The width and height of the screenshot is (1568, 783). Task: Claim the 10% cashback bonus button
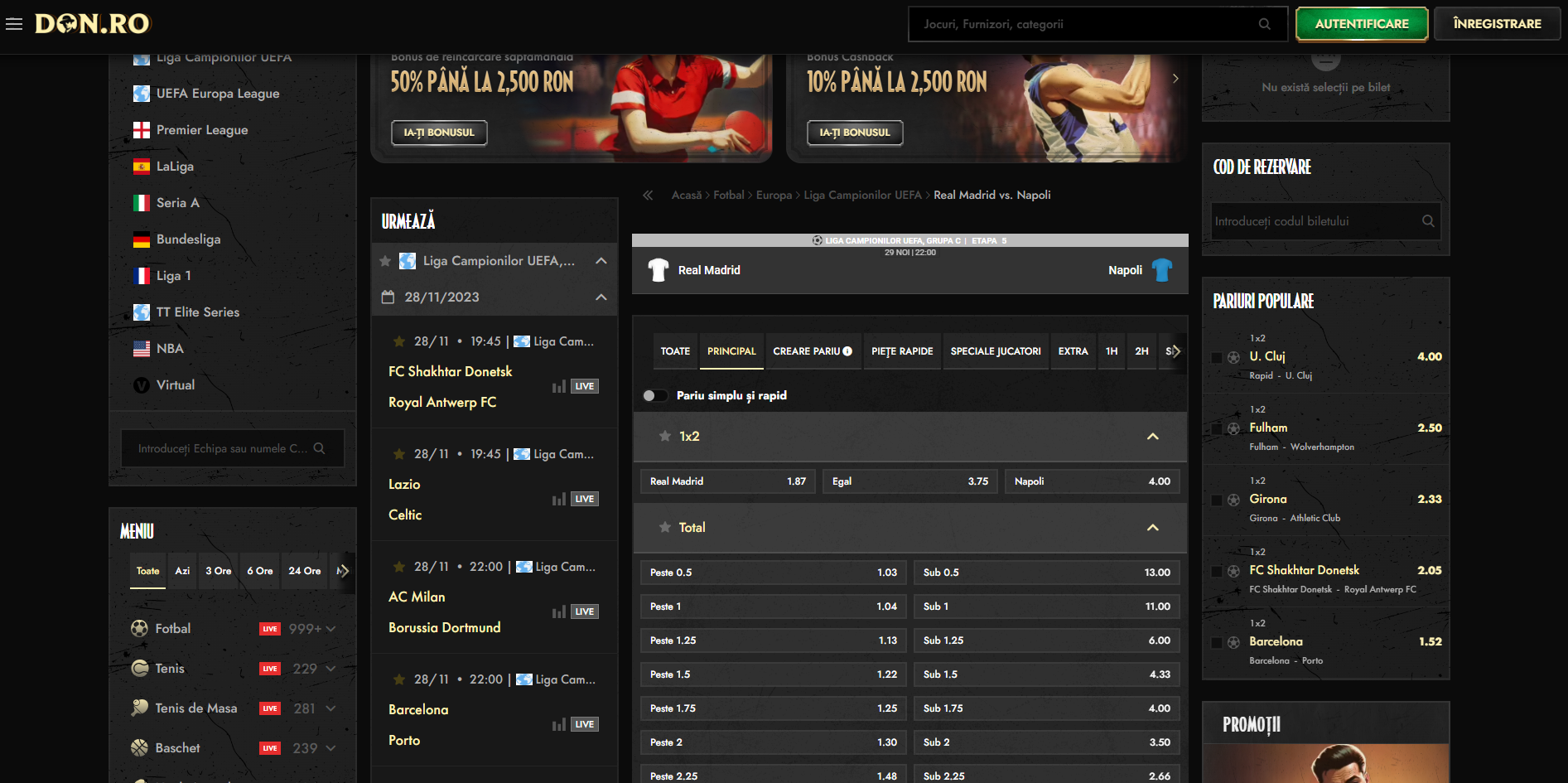(855, 133)
